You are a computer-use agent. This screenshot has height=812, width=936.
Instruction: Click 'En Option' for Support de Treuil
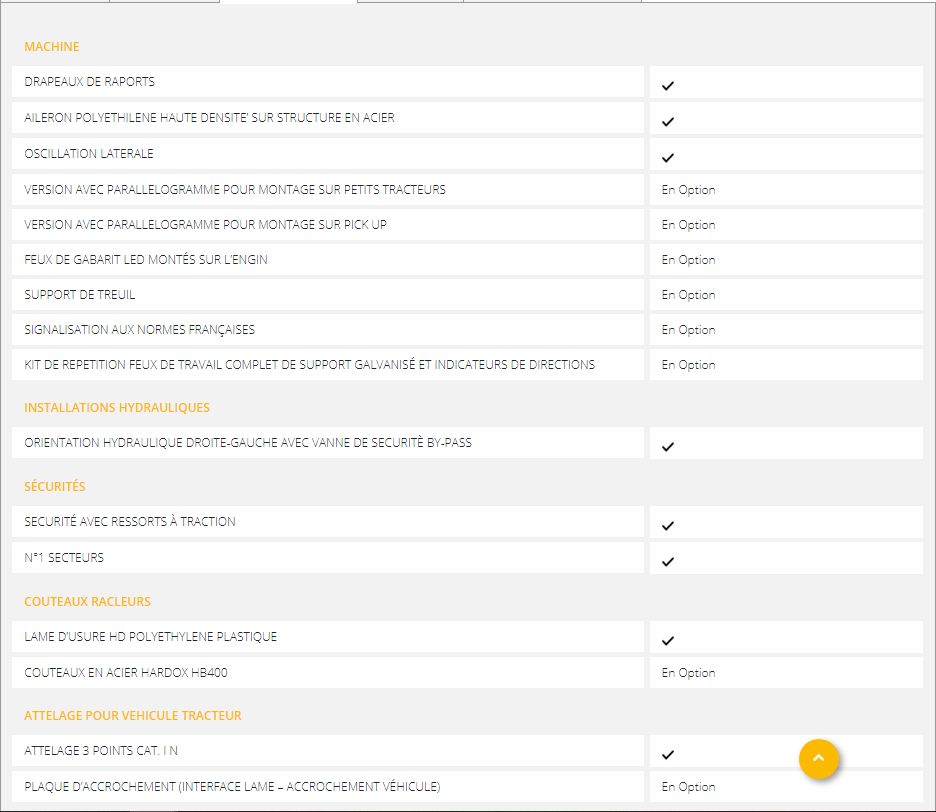[x=688, y=295]
